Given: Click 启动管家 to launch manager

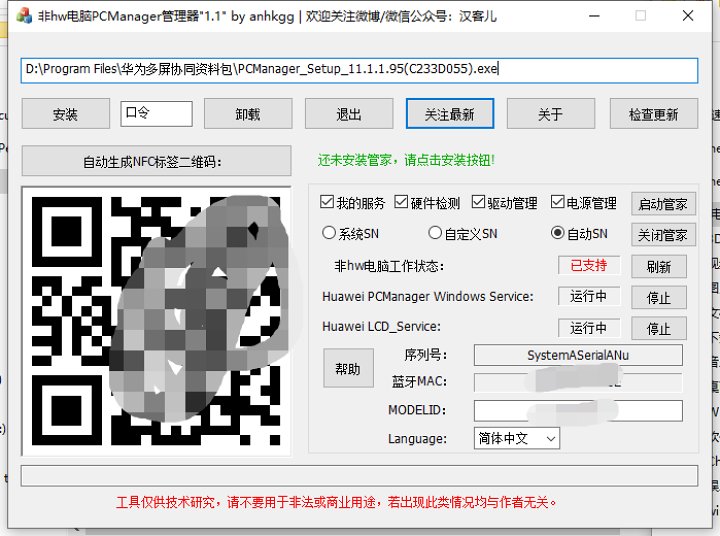Looking at the screenshot, I should [x=664, y=204].
